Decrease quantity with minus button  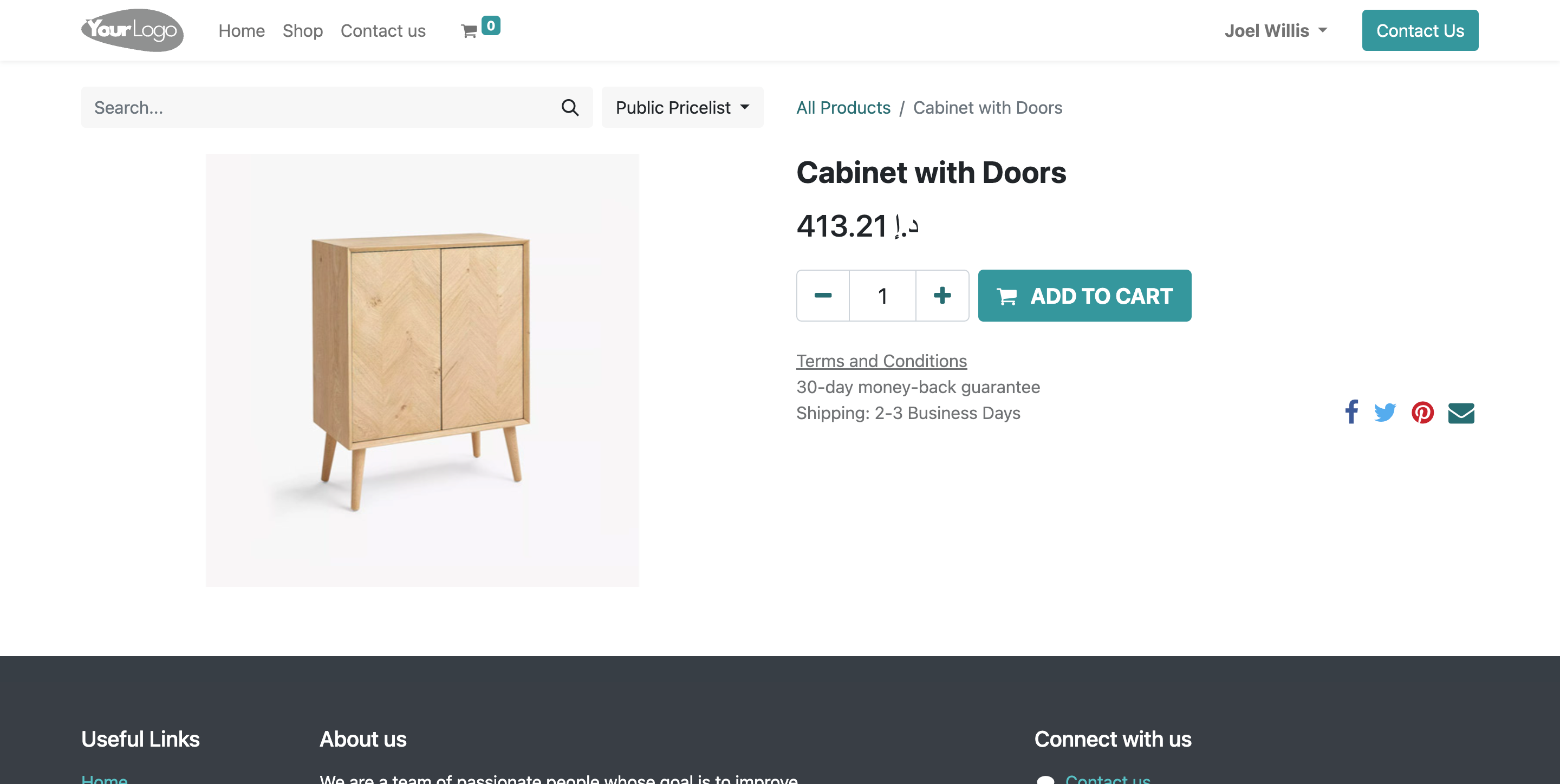tap(823, 296)
